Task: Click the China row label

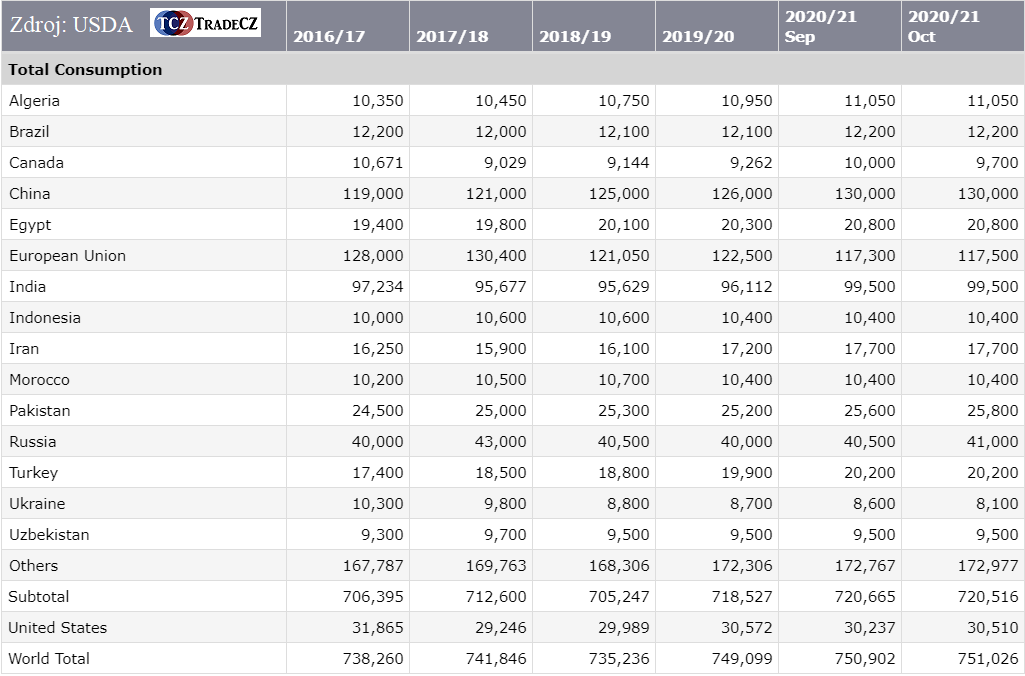Action: coord(30,193)
